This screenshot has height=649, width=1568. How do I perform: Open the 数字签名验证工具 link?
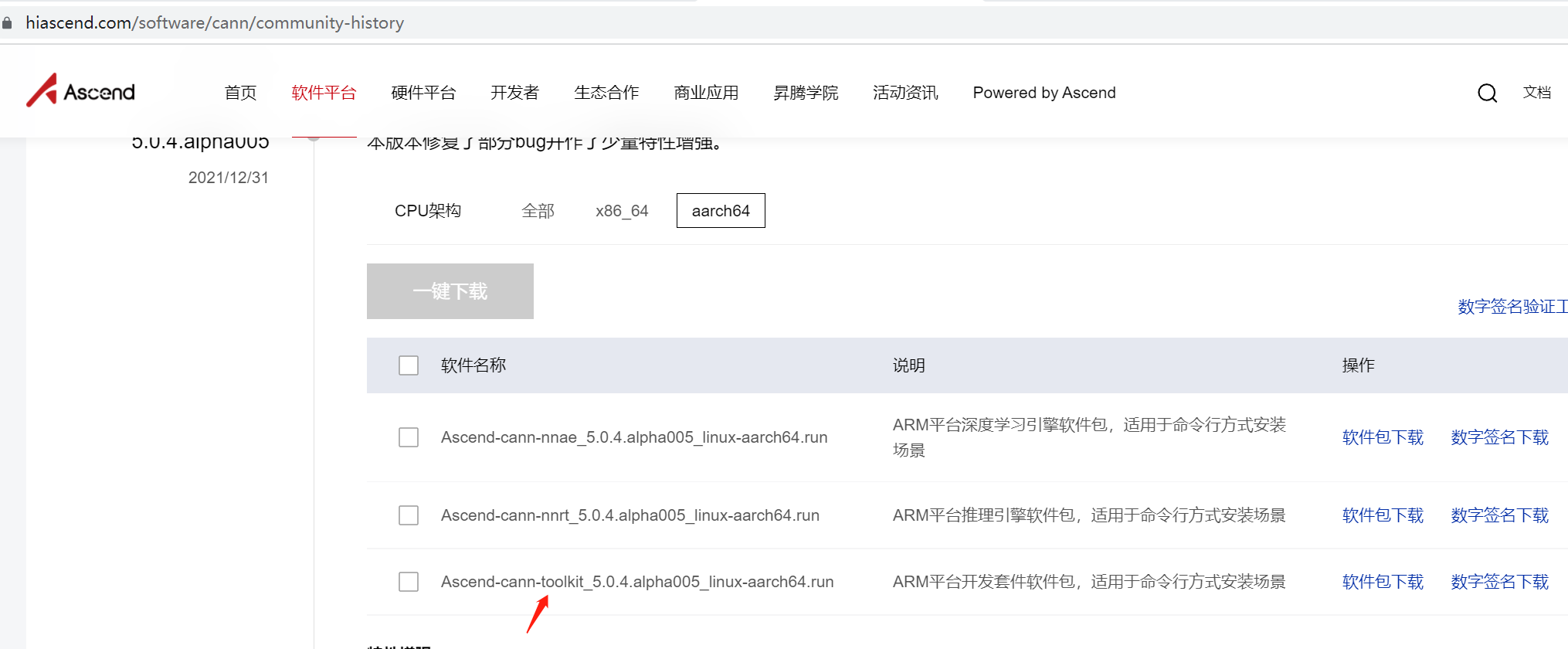[1512, 307]
